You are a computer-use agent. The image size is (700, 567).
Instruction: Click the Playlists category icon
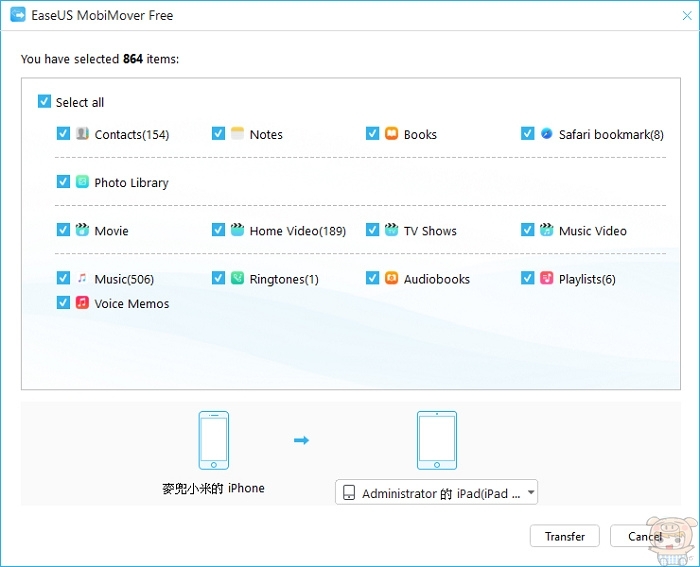pyautogui.click(x=546, y=279)
